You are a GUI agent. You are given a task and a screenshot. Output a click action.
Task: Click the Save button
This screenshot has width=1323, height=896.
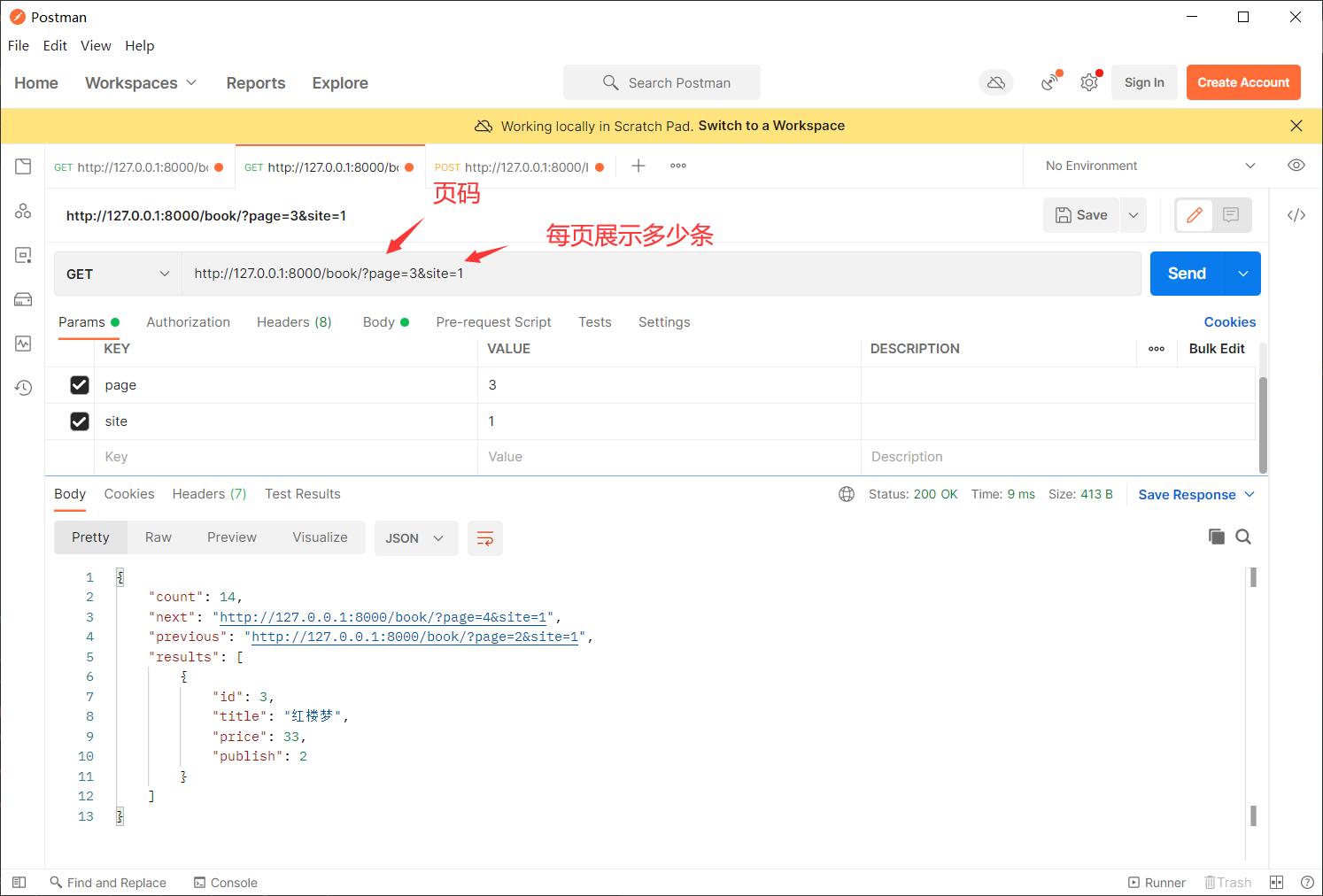click(1081, 215)
